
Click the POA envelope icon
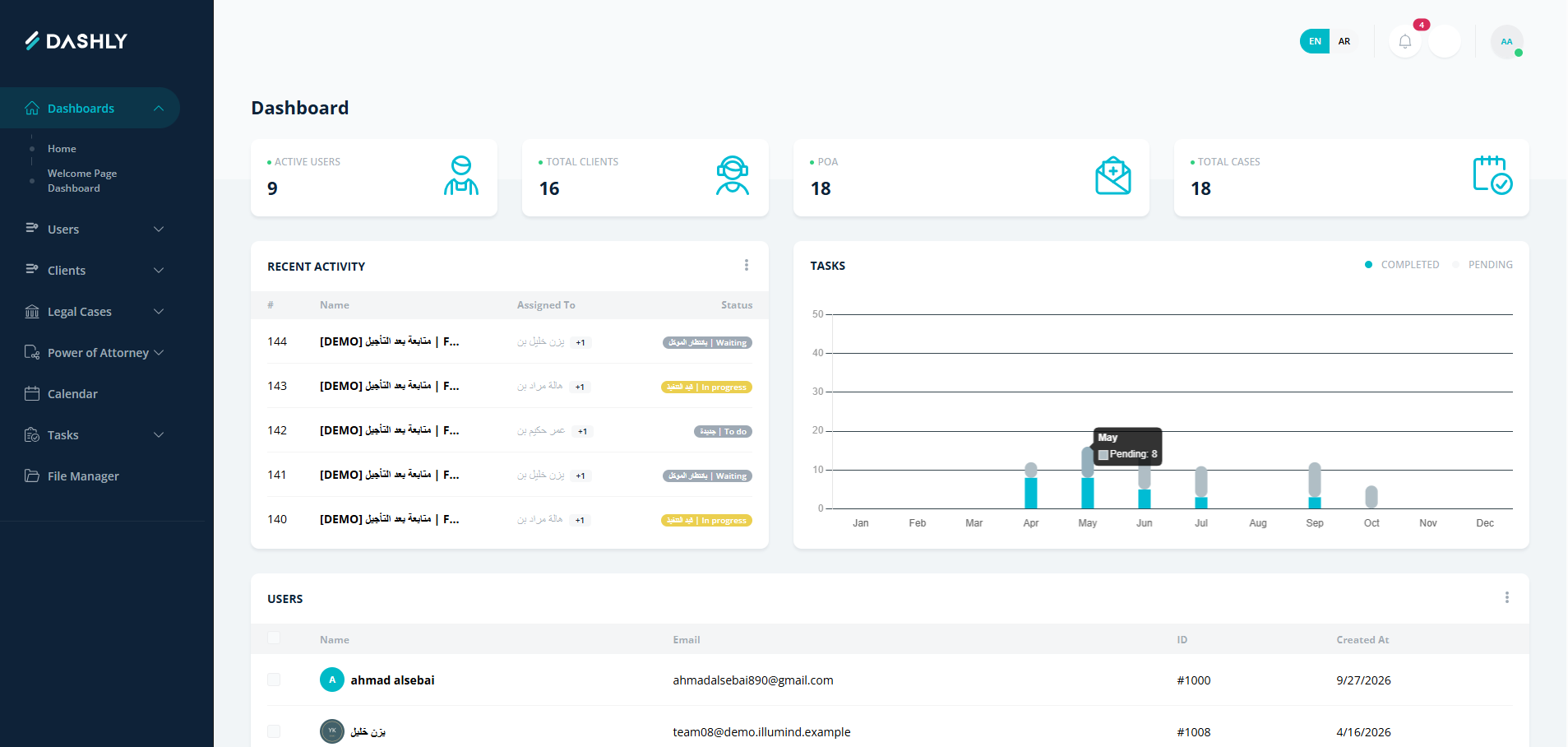coord(1113,175)
